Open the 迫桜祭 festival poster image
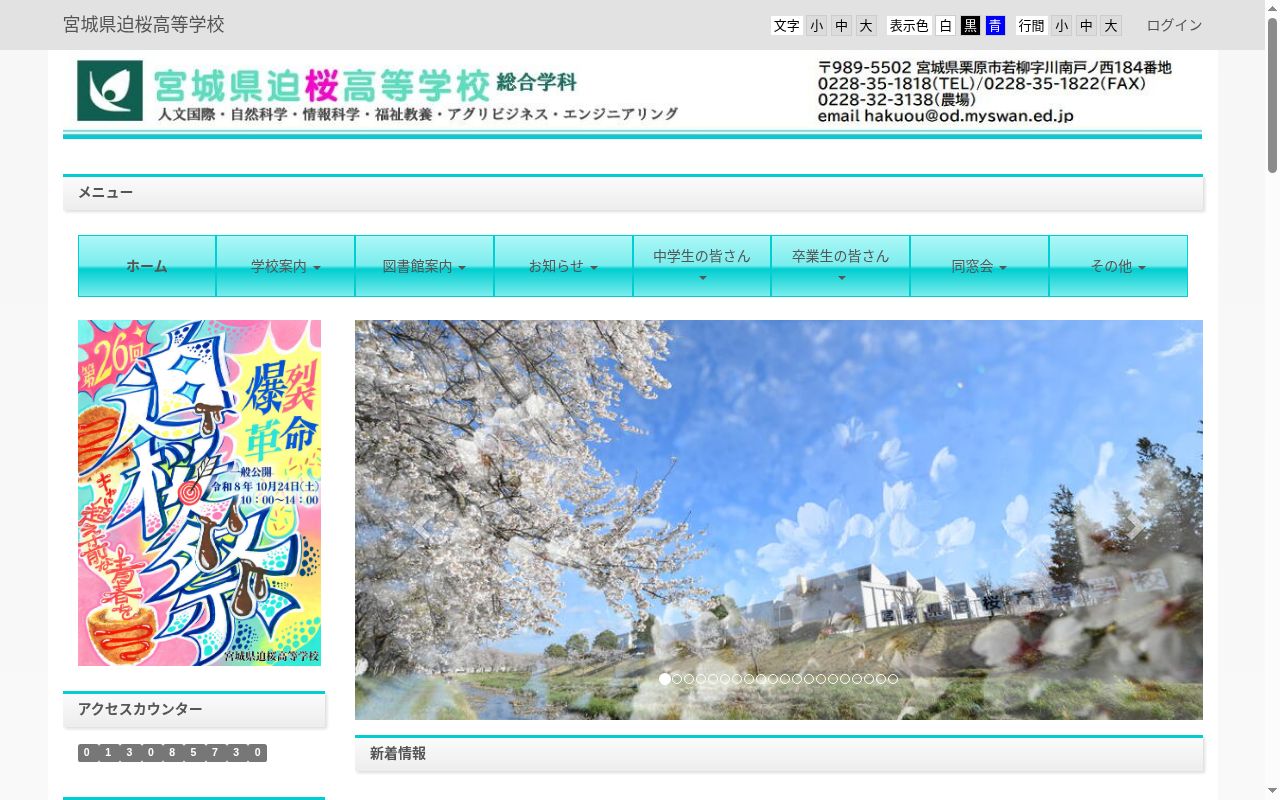The image size is (1280, 800). tap(200, 493)
